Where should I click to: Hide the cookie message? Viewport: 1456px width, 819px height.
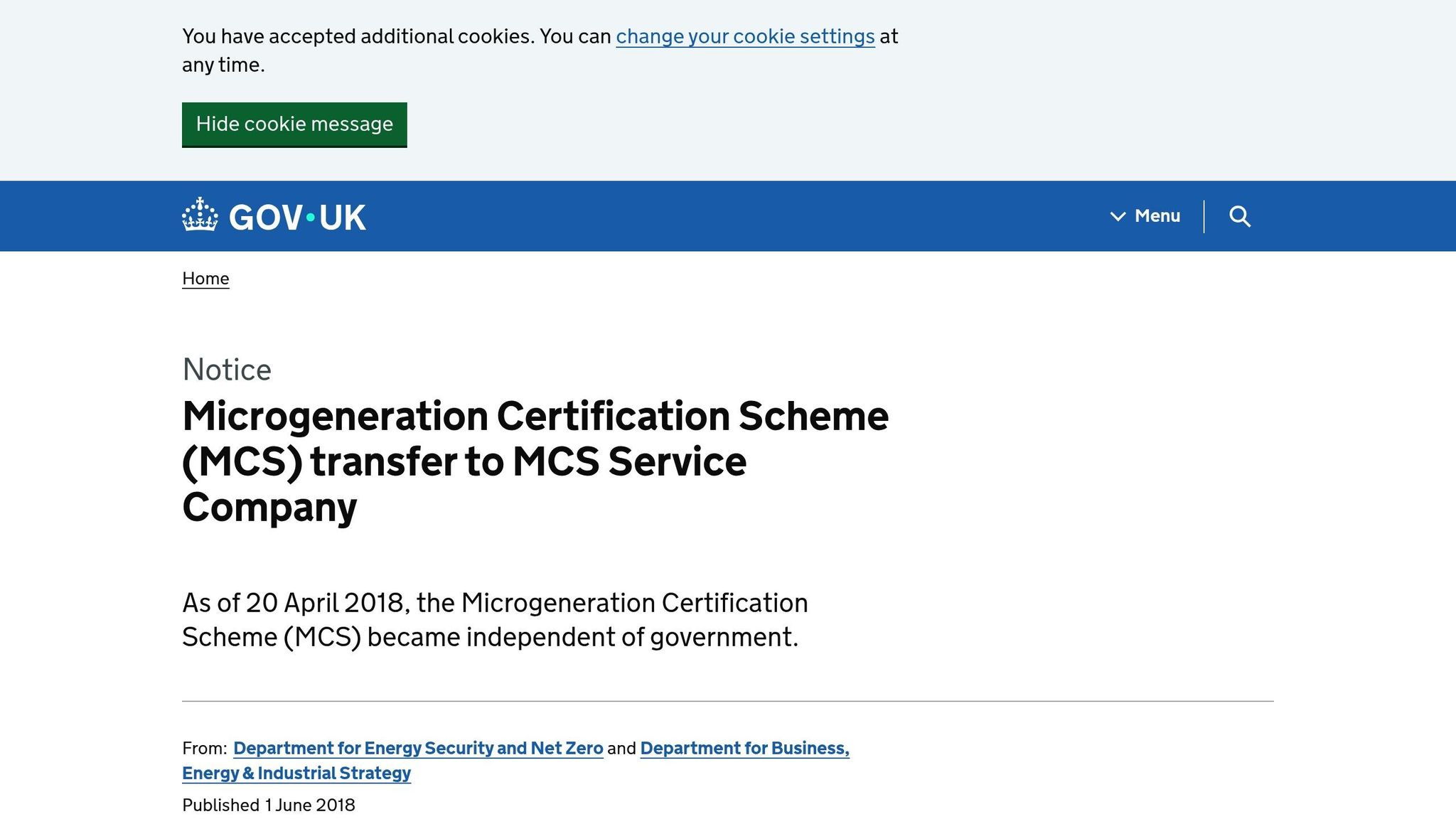[294, 124]
